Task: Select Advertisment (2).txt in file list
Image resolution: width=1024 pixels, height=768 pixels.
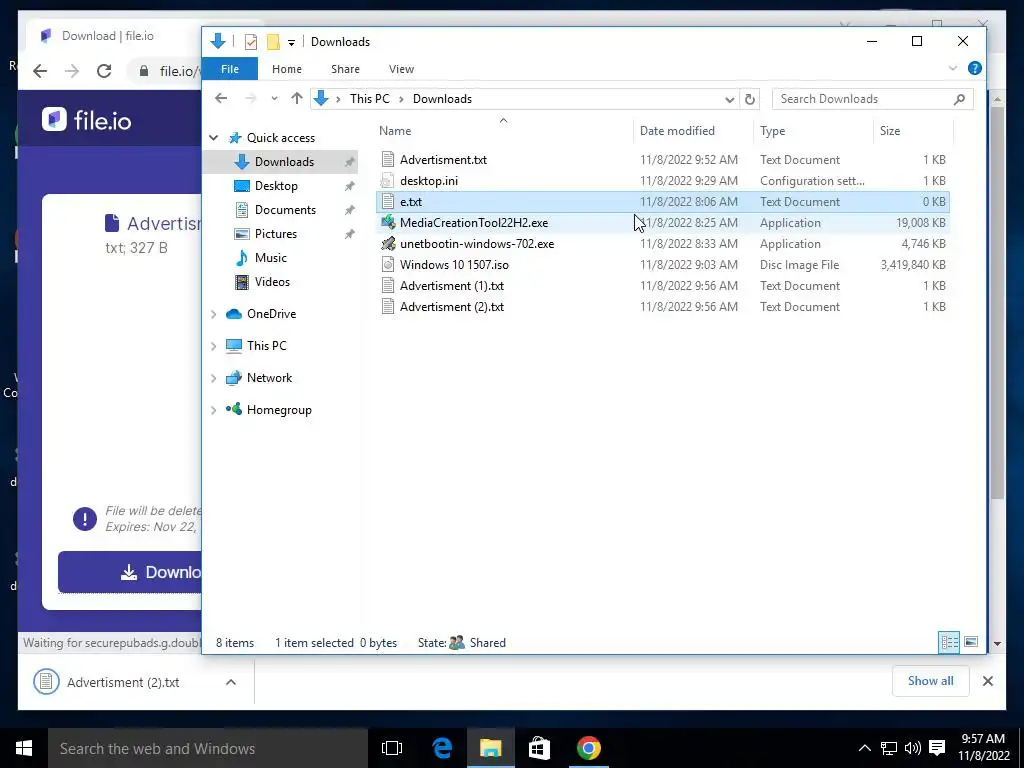Action: click(662, 307)
